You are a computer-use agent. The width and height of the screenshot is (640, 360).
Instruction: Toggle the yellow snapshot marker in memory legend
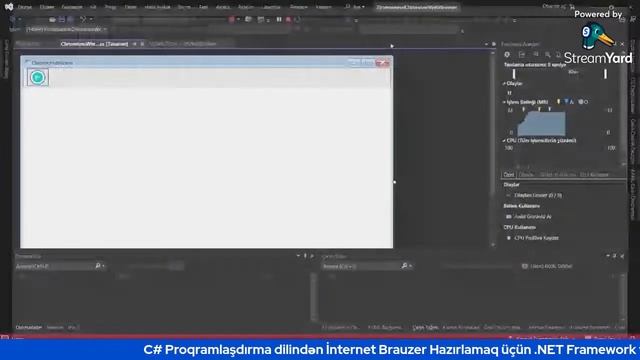click(558, 102)
